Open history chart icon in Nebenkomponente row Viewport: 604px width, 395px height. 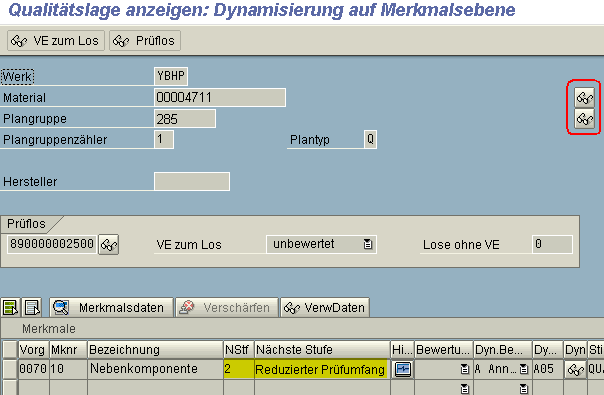point(403,369)
